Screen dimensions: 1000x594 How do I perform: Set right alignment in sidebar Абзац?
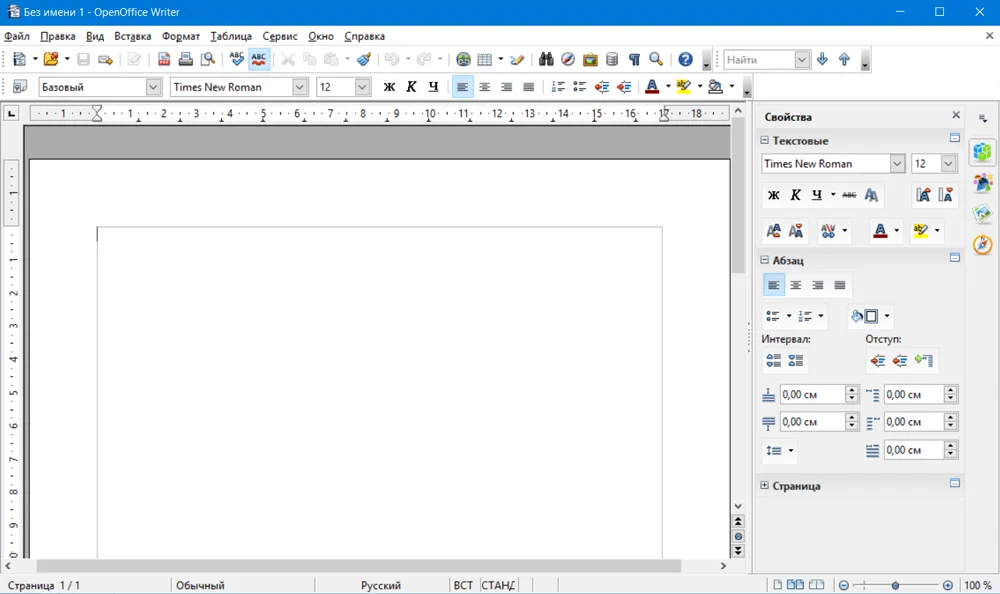coord(818,285)
